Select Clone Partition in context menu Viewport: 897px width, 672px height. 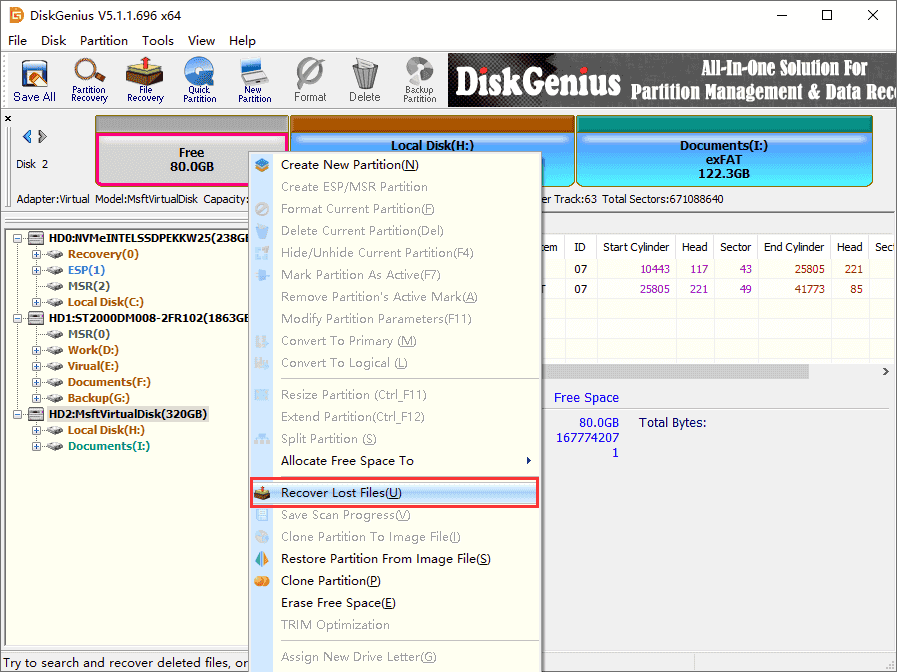[x=330, y=581]
